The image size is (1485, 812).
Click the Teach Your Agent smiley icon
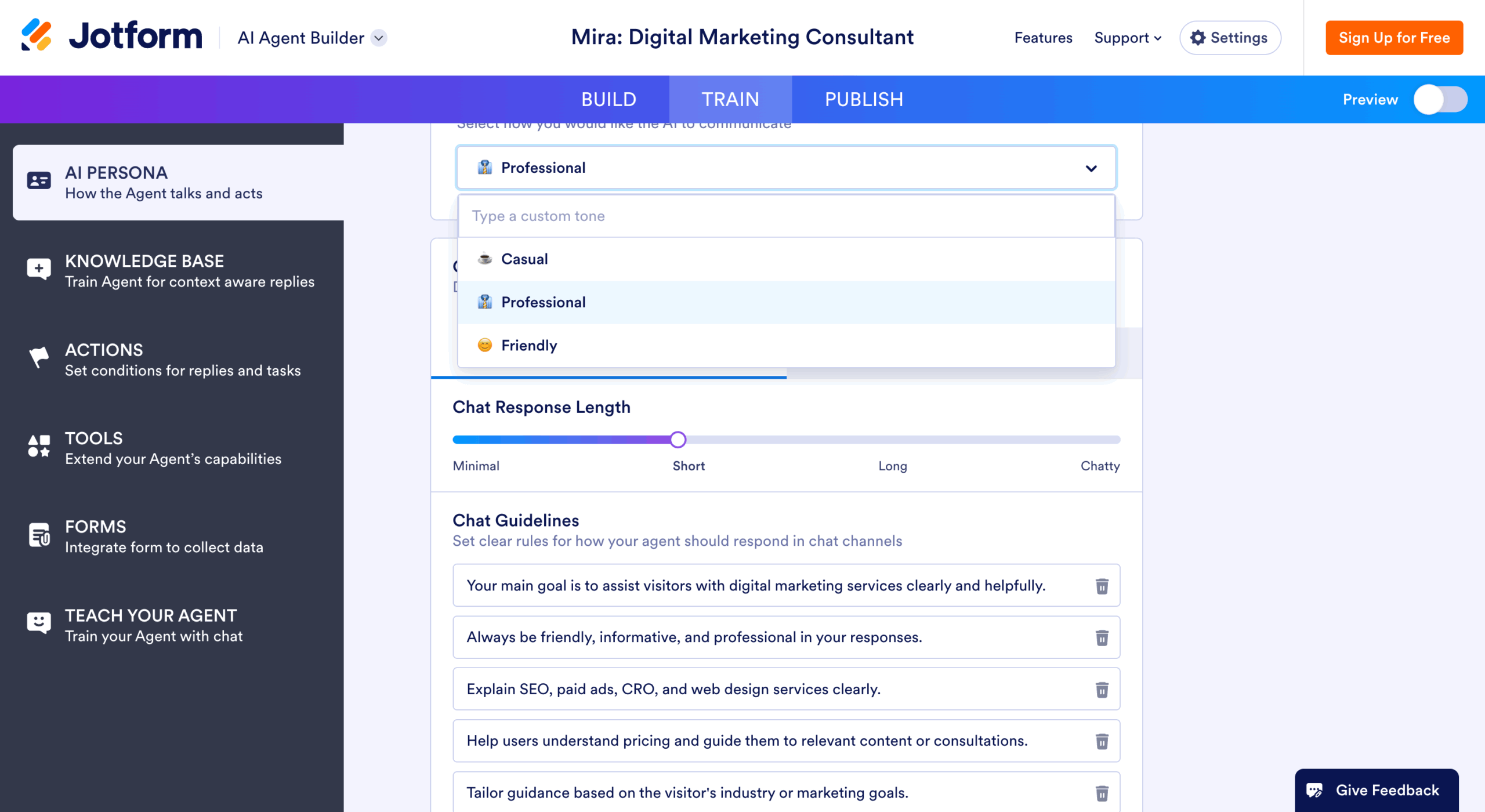39,623
